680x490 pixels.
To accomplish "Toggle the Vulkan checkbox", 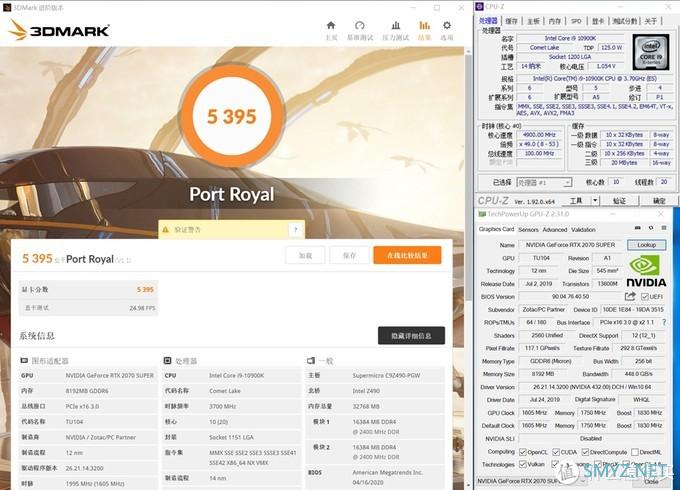I will pos(523,464).
